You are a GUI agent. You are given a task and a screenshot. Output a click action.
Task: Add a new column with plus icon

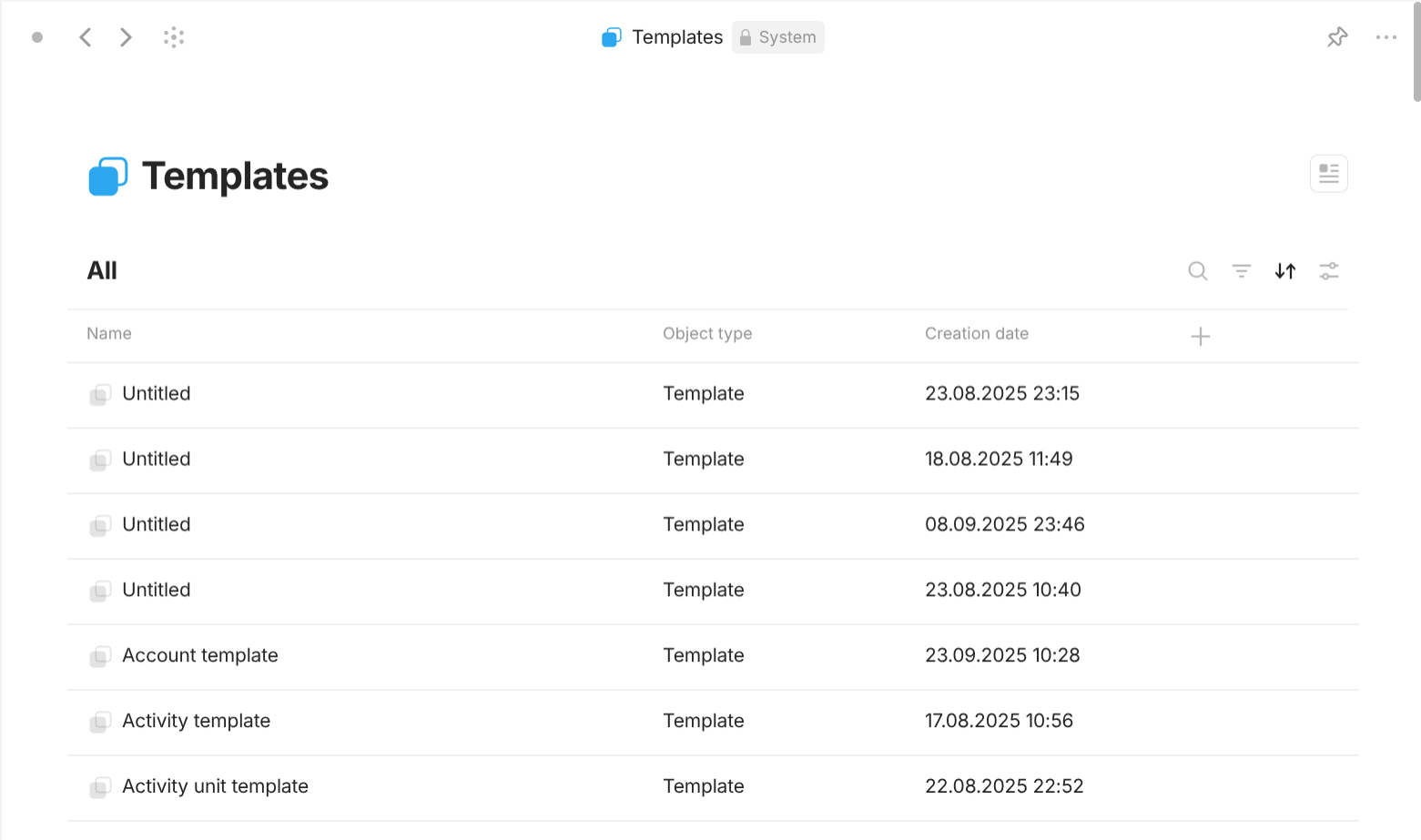1200,337
